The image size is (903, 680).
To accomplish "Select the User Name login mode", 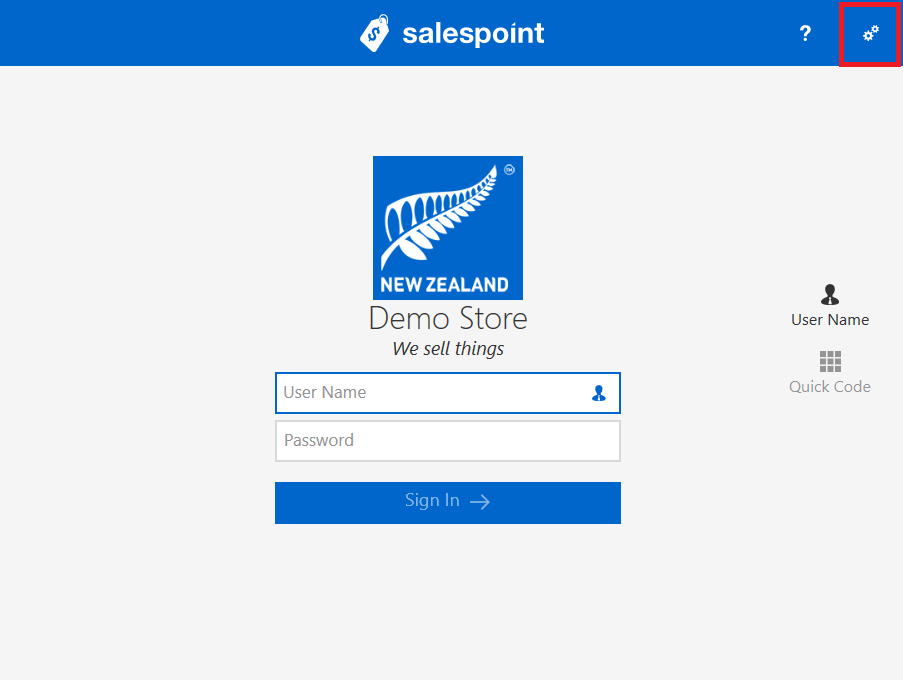I will tap(829, 306).
